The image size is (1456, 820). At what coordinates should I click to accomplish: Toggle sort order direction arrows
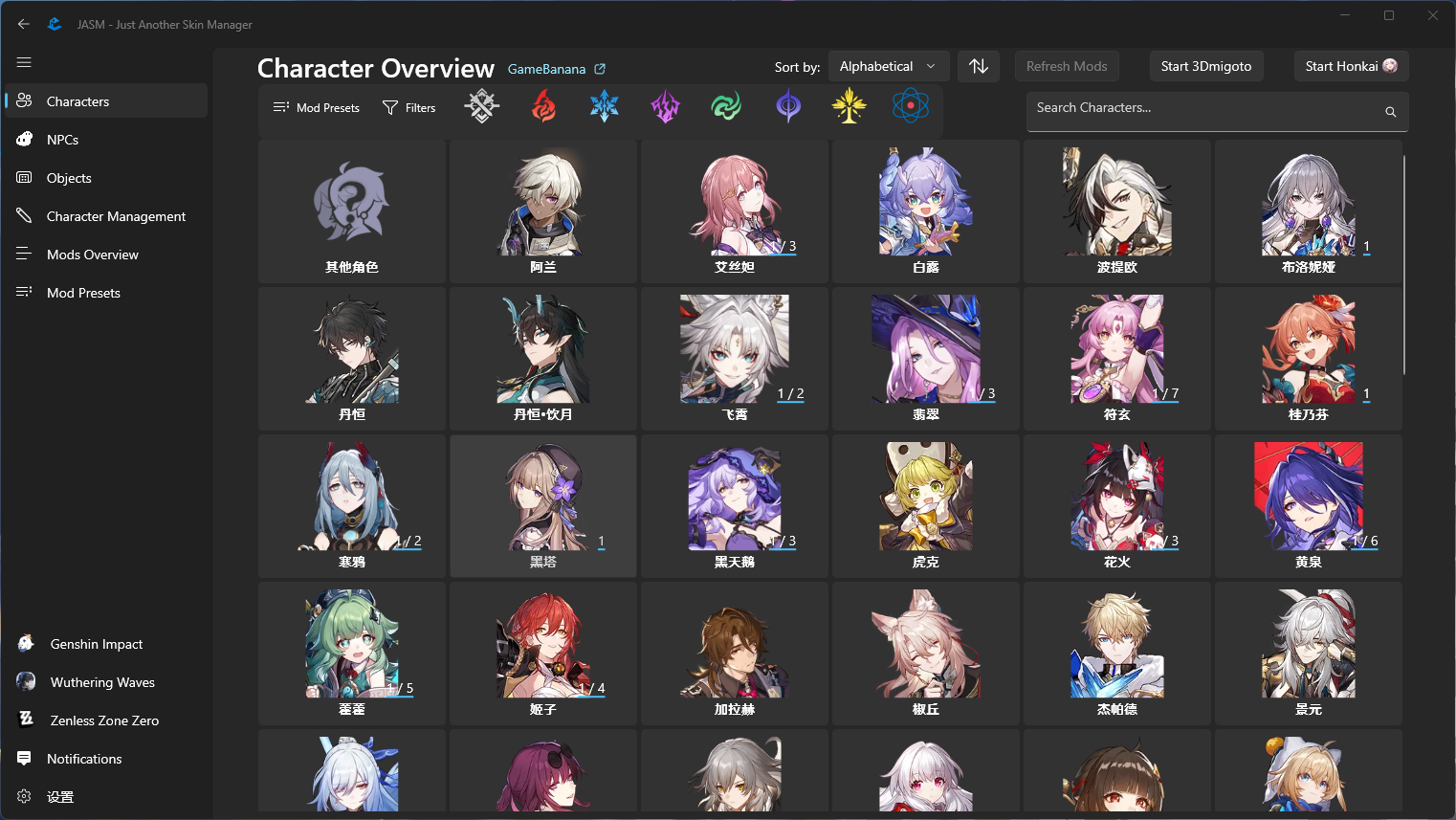[979, 66]
